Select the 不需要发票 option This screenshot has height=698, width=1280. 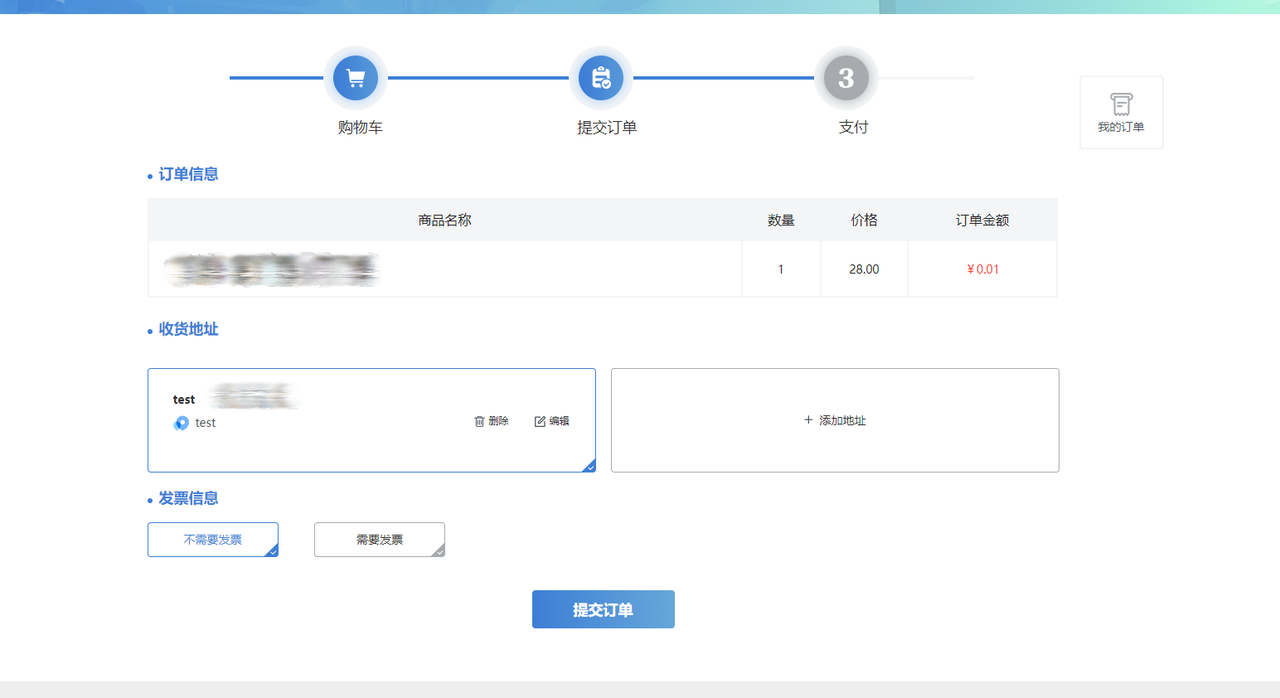(213, 539)
